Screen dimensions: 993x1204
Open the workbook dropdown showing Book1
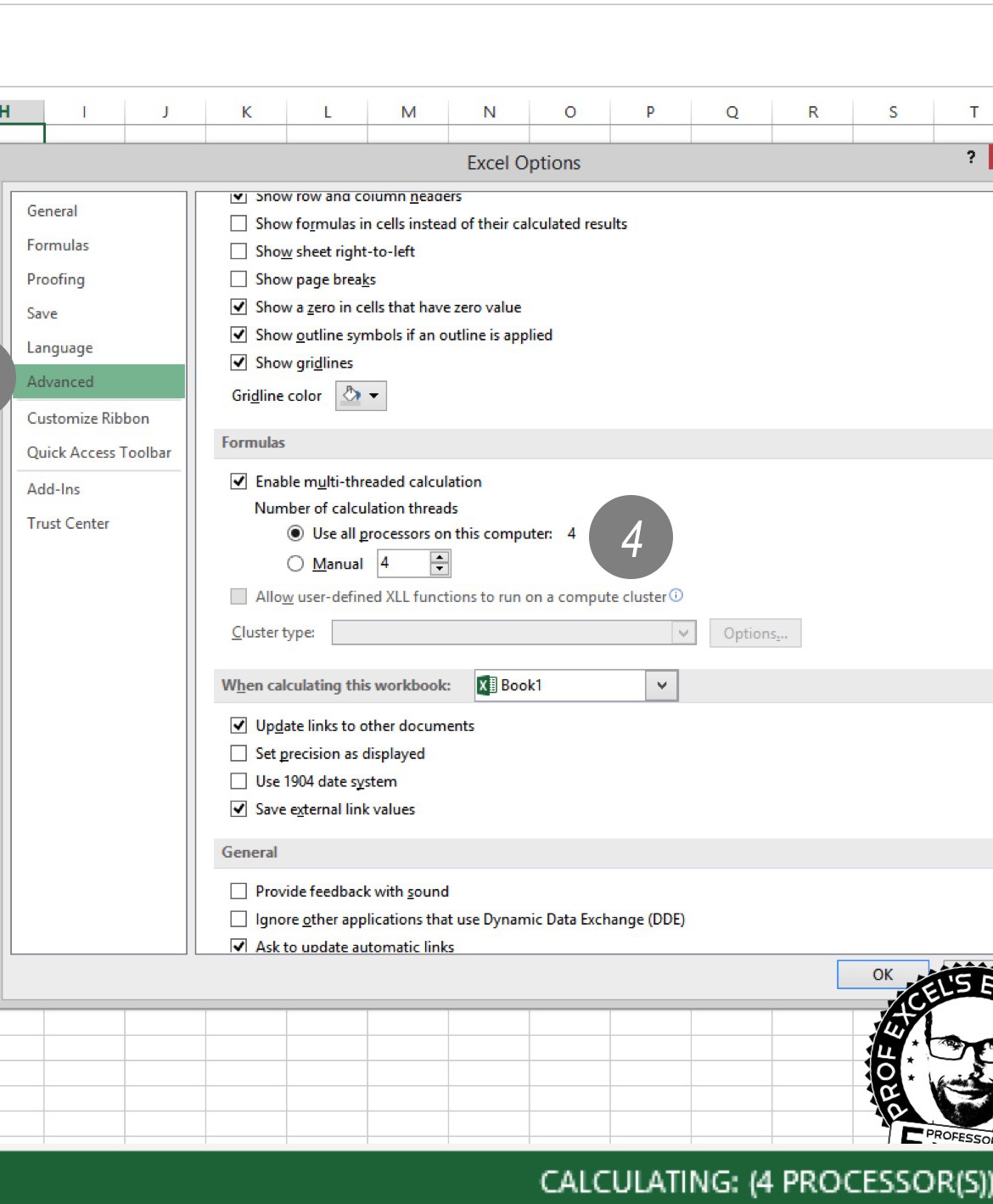click(x=663, y=685)
